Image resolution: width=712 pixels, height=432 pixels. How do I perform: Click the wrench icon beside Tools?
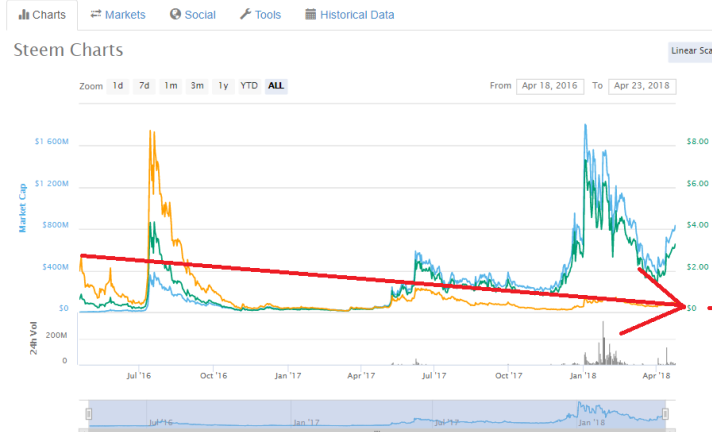pos(245,14)
